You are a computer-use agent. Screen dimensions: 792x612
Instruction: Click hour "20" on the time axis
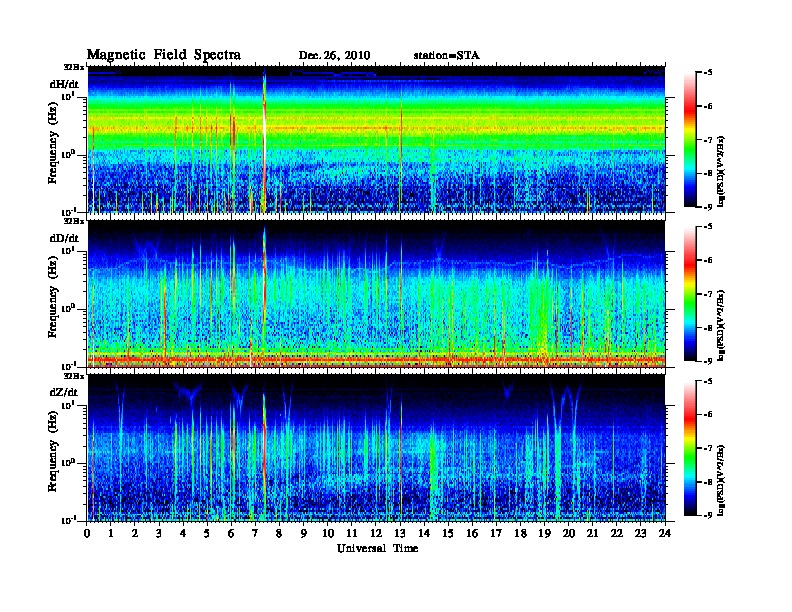point(569,533)
